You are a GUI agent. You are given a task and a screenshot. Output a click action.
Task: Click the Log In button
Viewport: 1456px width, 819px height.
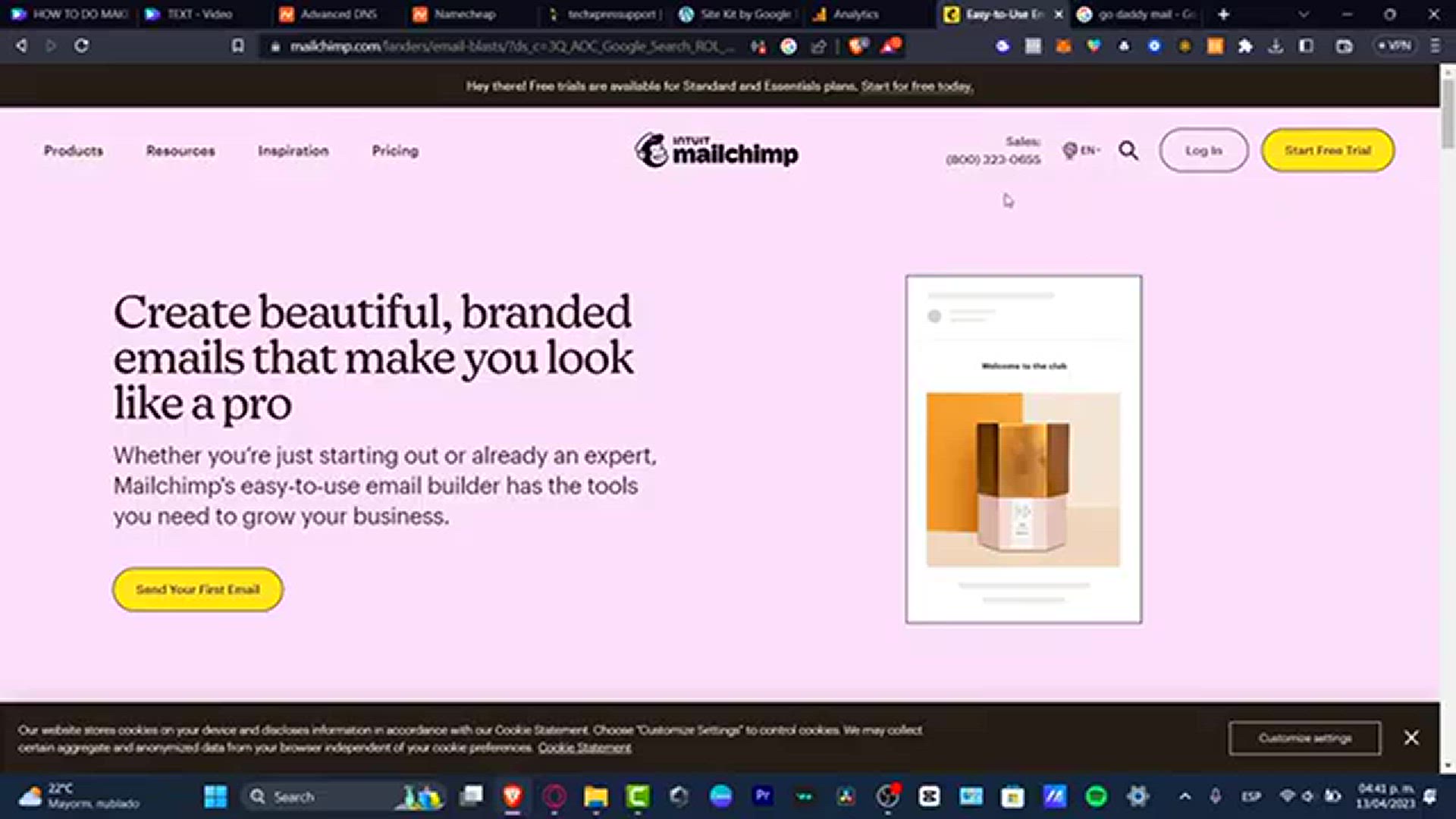(1203, 150)
